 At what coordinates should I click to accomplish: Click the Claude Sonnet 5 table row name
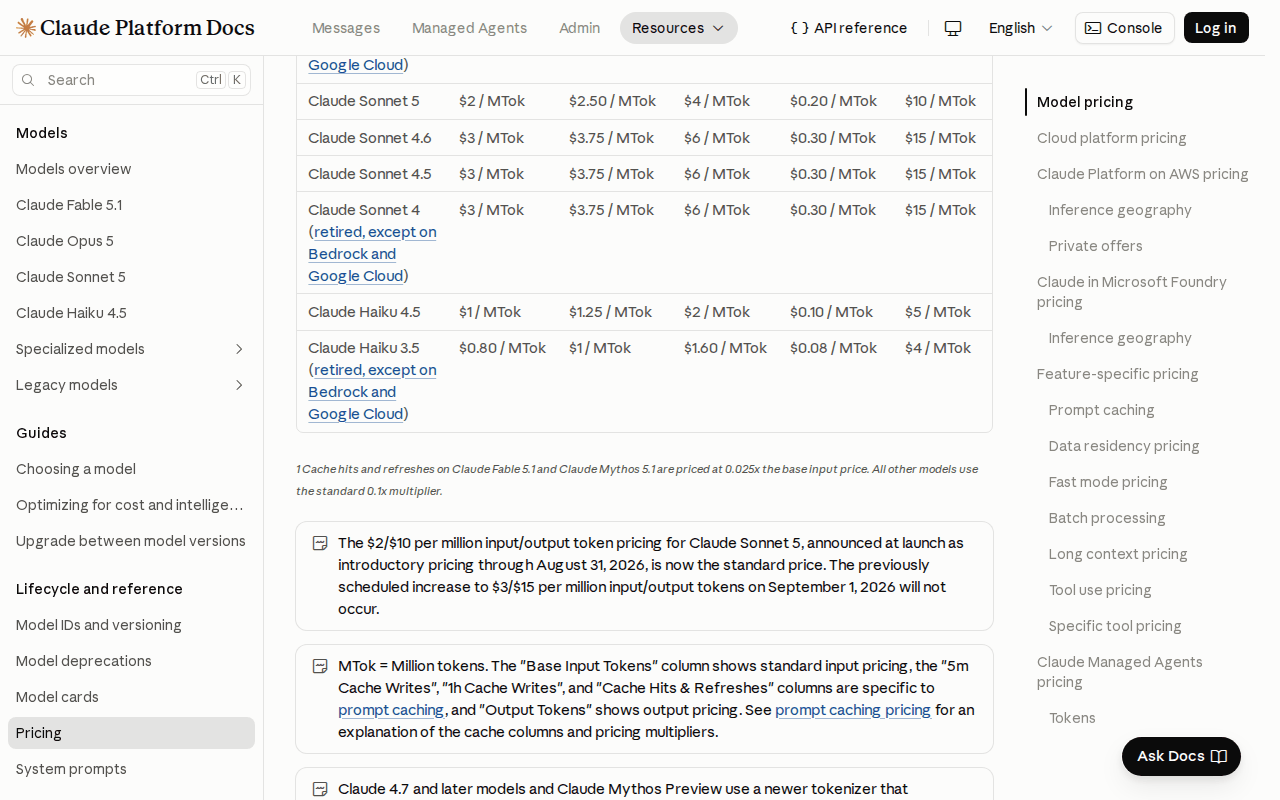coord(364,101)
